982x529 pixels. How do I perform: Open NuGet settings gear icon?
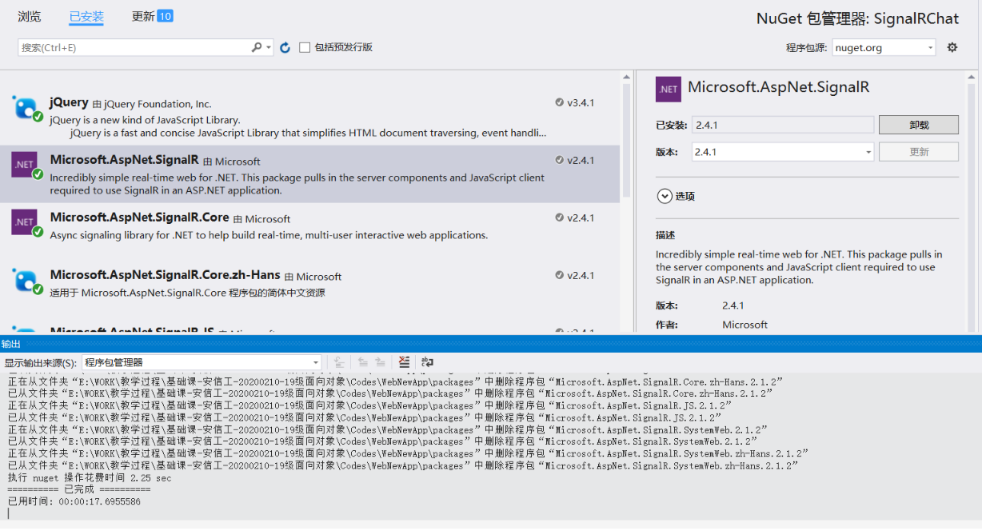point(952,47)
